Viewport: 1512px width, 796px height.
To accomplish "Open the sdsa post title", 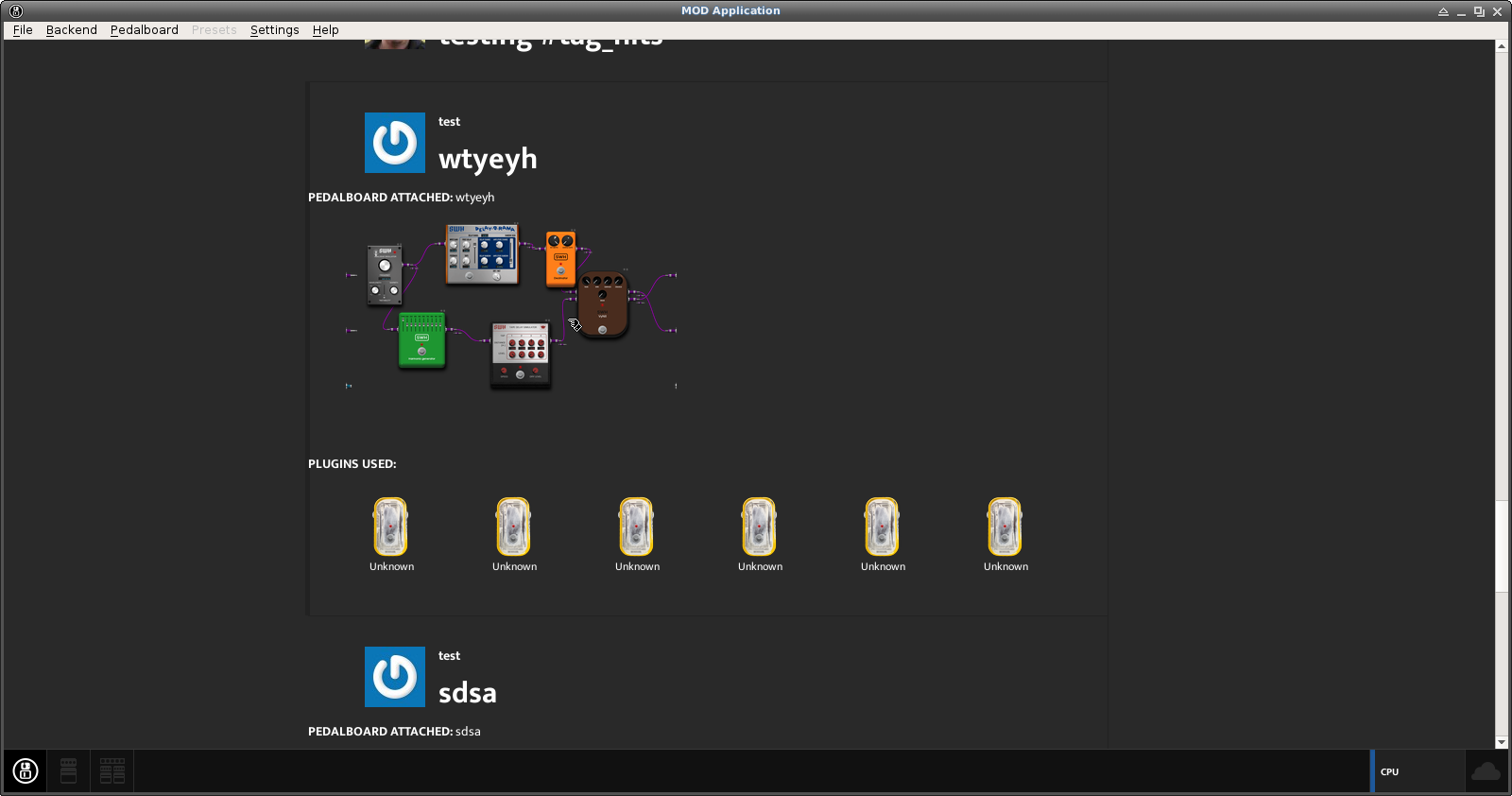I will (x=468, y=693).
